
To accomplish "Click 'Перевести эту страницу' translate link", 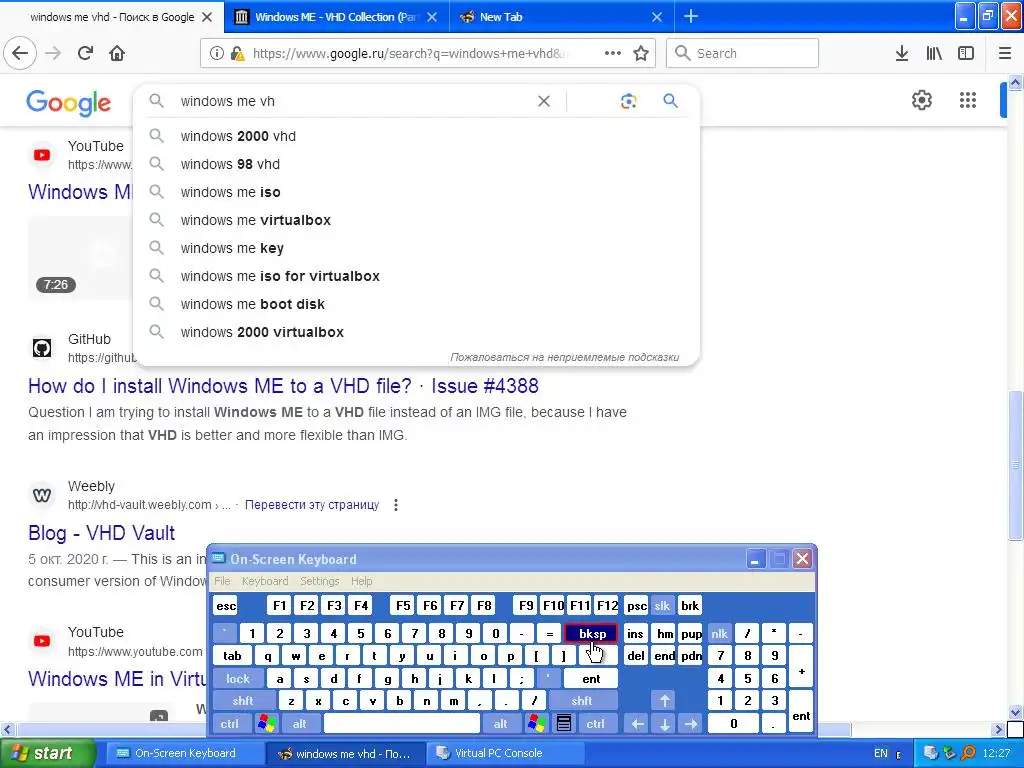I will 312,505.
